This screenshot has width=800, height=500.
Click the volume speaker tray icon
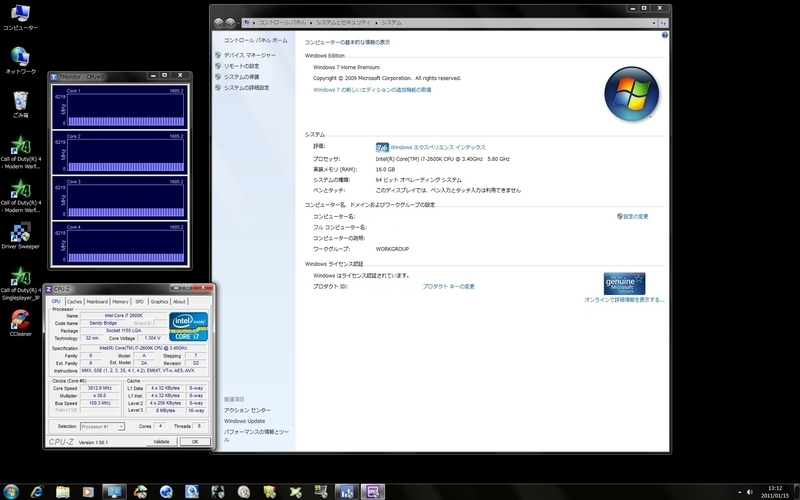click(x=749, y=492)
